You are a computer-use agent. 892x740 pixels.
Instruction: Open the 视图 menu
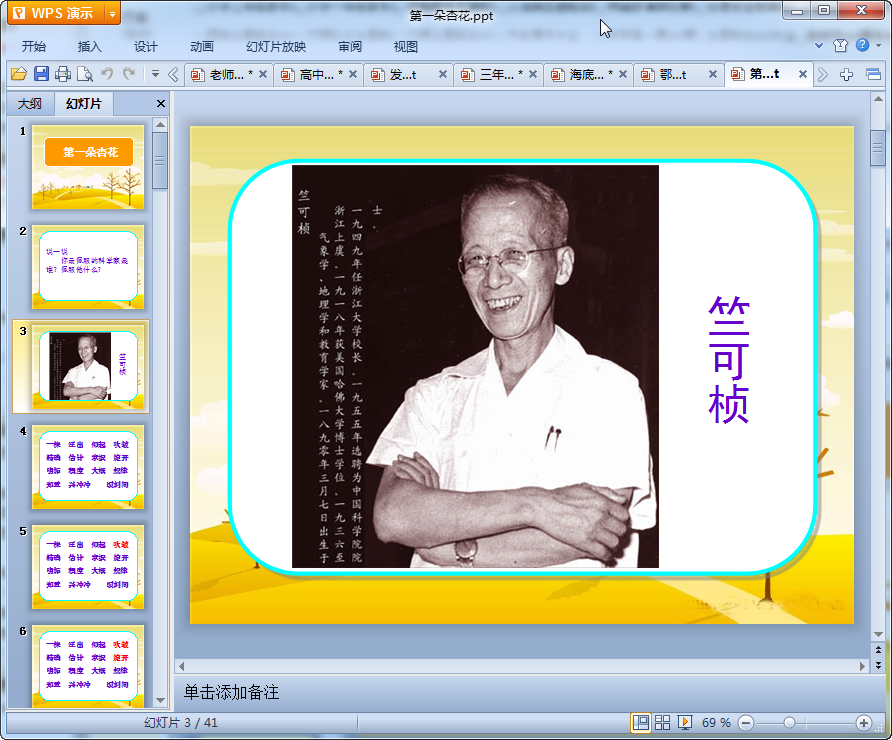tap(406, 47)
